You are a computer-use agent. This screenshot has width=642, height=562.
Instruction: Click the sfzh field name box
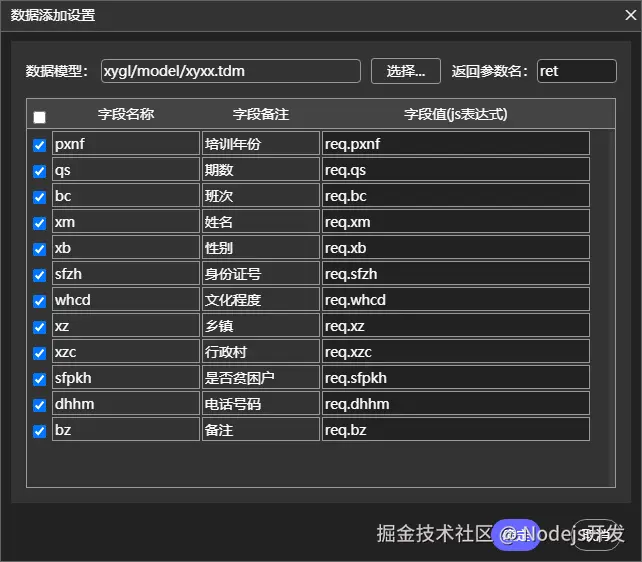126,273
